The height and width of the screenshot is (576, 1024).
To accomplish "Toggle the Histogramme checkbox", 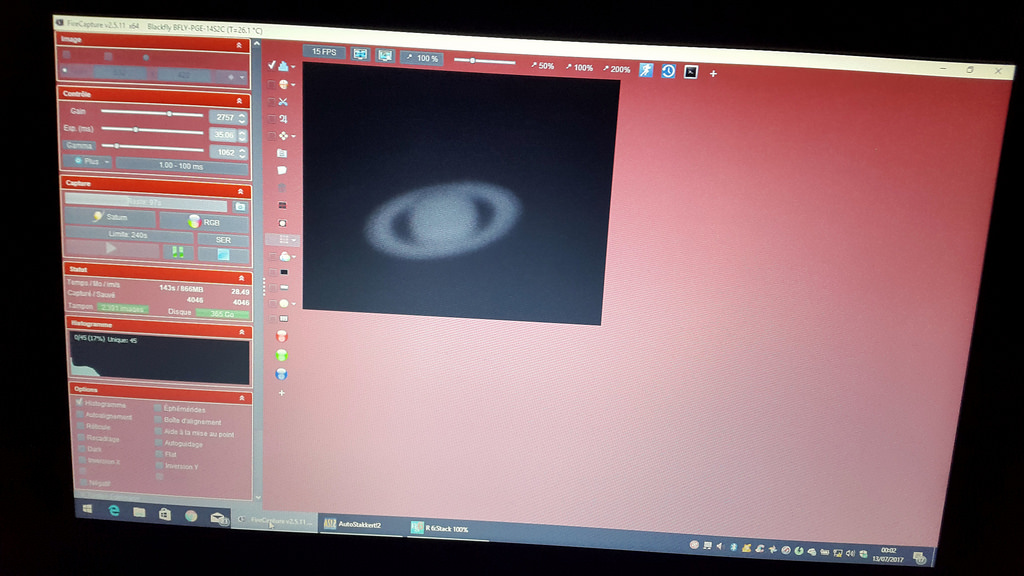I will tap(80, 402).
